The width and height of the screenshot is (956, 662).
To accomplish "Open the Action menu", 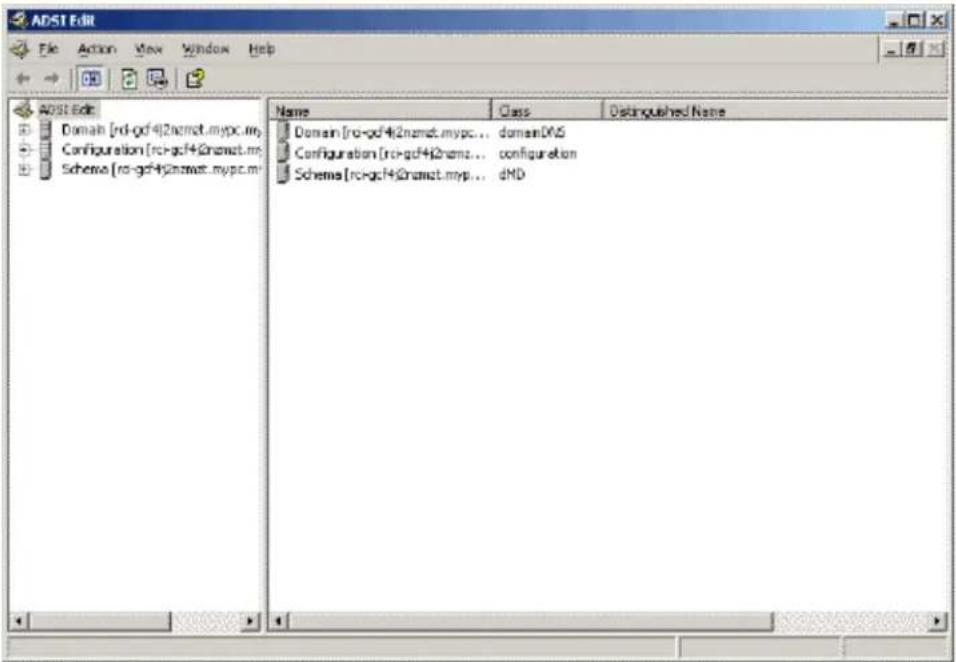I will tap(96, 49).
